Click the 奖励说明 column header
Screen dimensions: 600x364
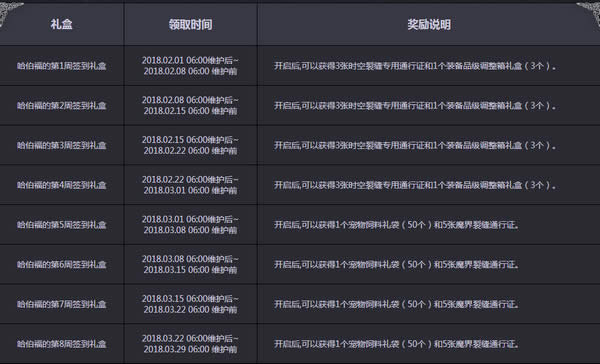tap(429, 24)
